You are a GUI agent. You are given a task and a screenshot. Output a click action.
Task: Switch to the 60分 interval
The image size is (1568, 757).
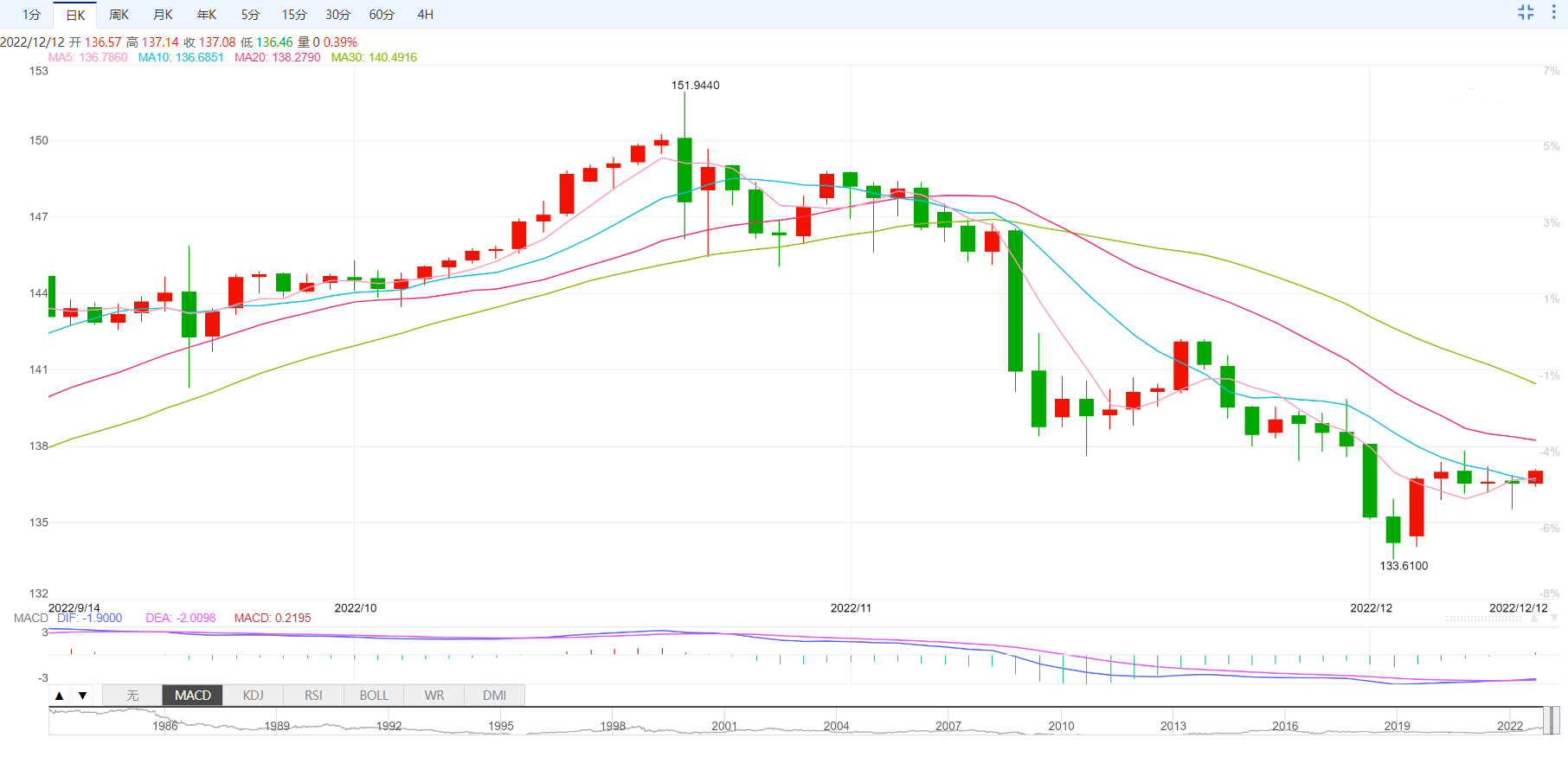(382, 15)
